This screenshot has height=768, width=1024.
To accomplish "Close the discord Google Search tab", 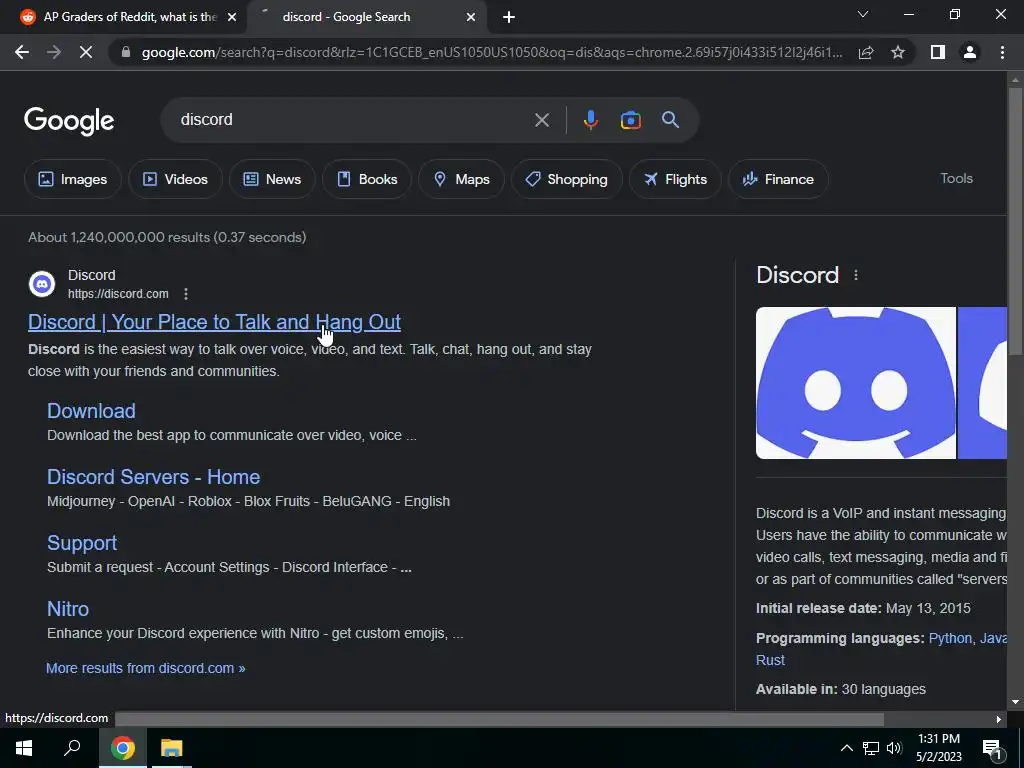I will pos(471,17).
